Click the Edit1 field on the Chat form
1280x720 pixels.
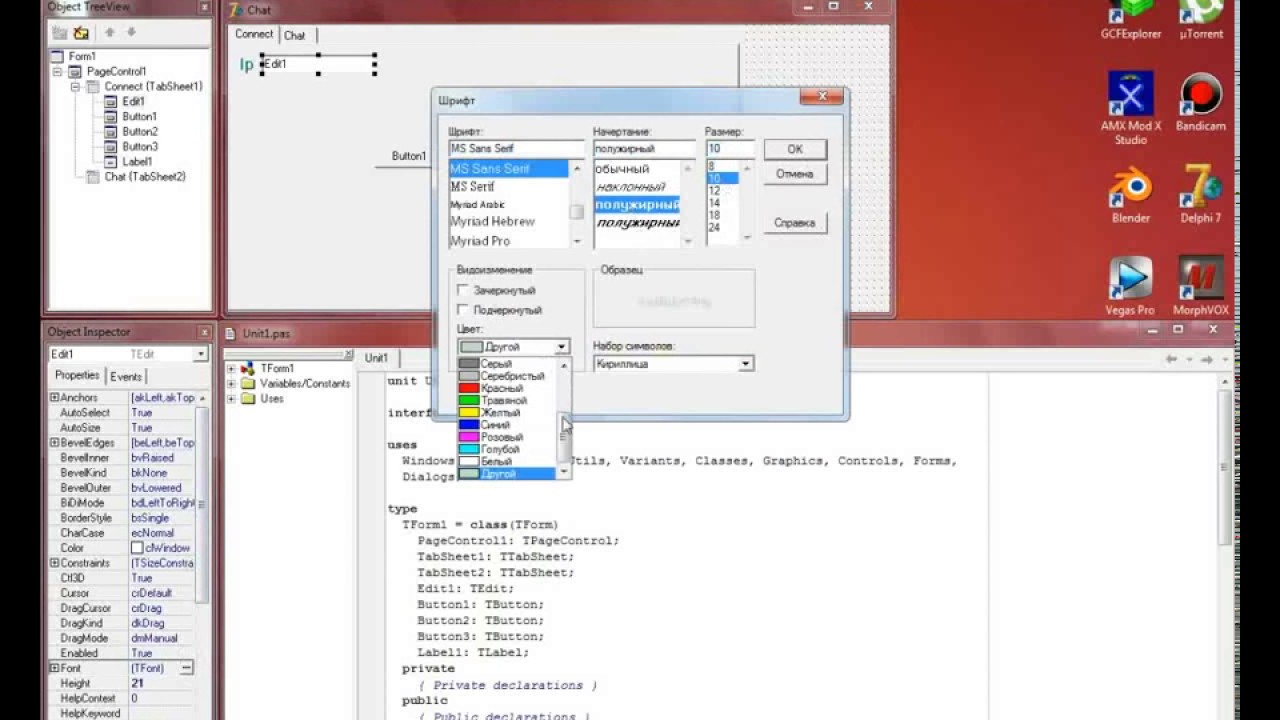(x=318, y=64)
